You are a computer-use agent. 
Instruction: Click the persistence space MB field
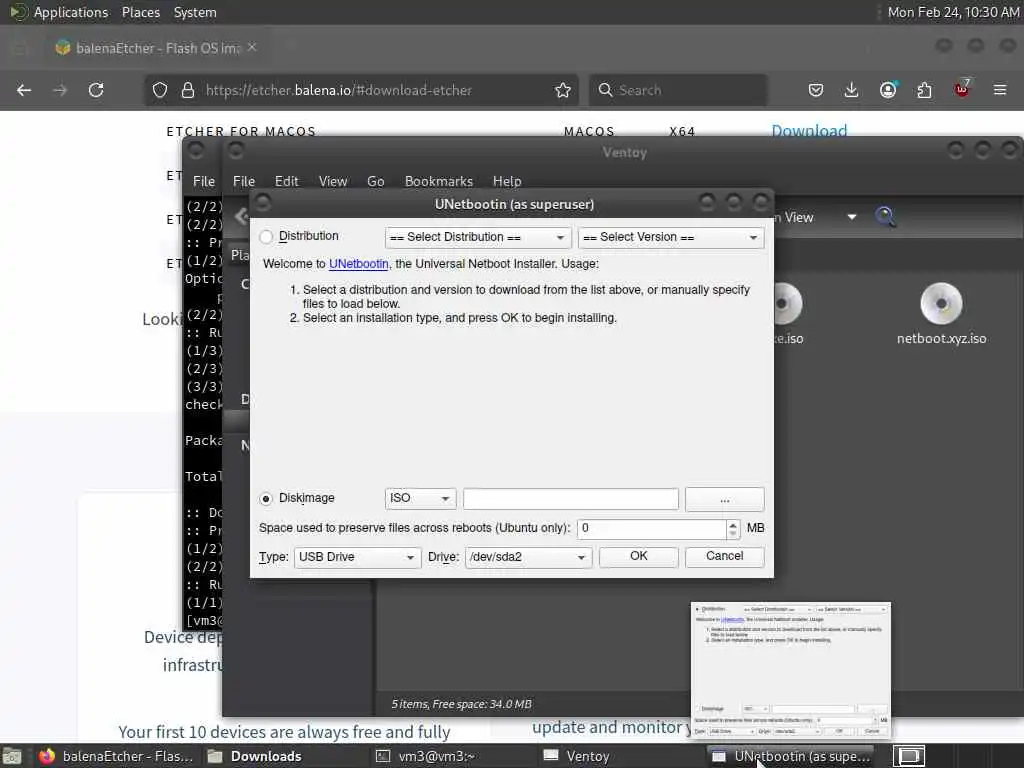click(651, 528)
